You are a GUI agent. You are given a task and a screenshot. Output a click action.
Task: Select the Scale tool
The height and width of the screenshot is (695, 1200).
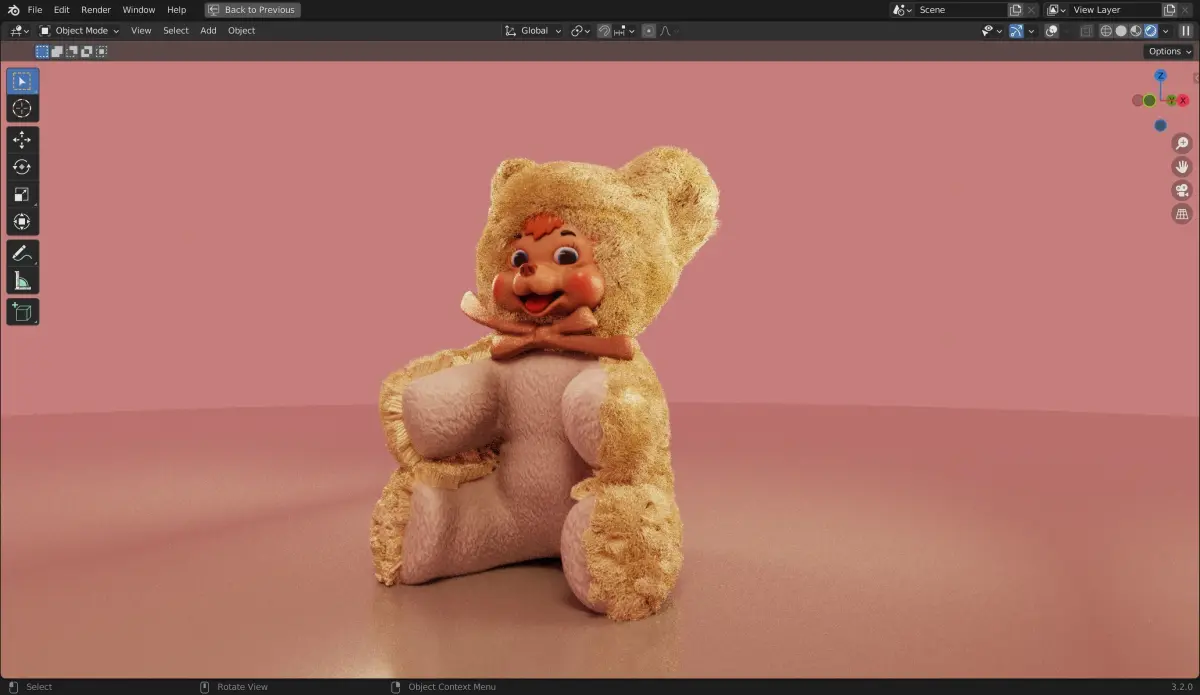tap(22, 194)
